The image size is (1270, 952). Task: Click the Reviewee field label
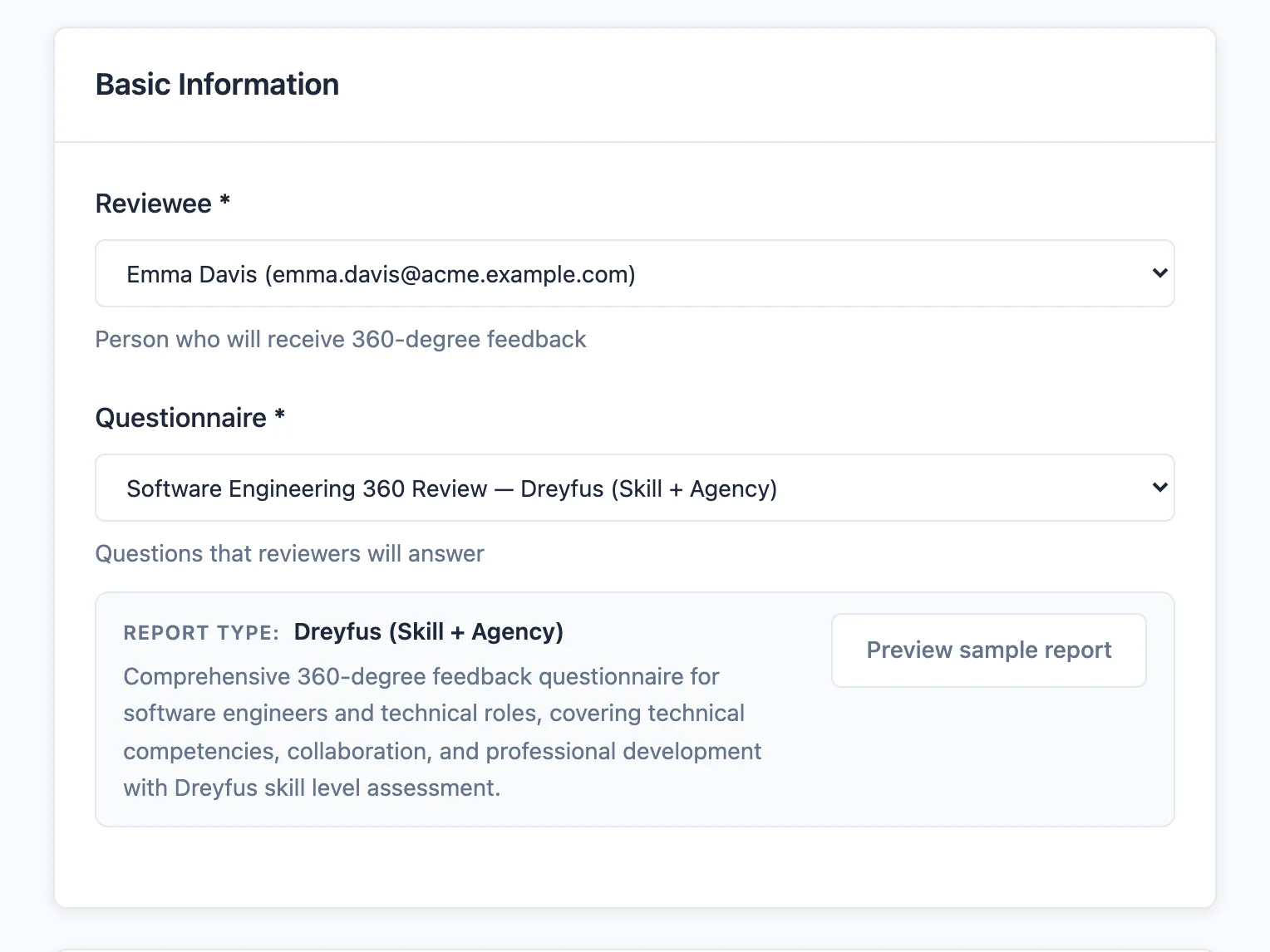(163, 204)
